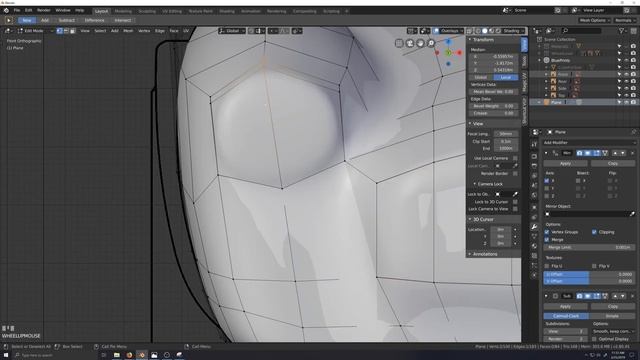Screen dimensions: 640x360
Task: Open outliner filter funnel icon
Action: (622, 31)
